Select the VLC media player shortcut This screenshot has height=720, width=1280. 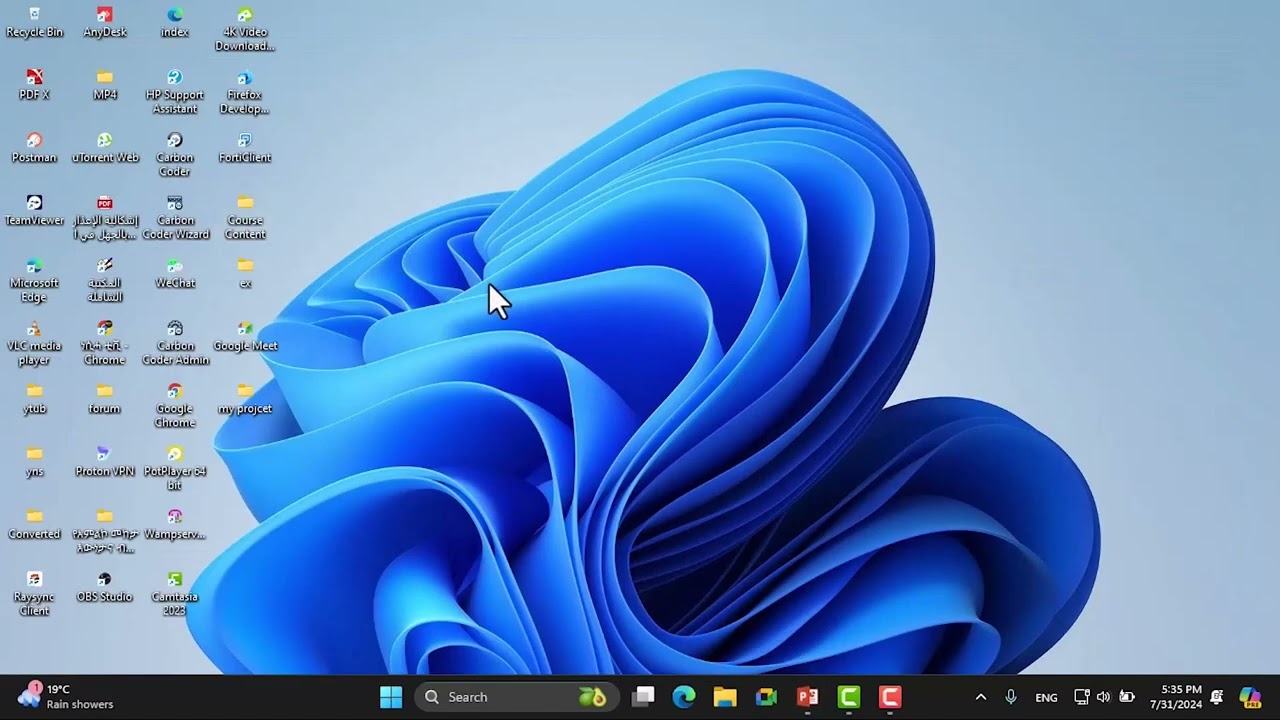tap(34, 345)
